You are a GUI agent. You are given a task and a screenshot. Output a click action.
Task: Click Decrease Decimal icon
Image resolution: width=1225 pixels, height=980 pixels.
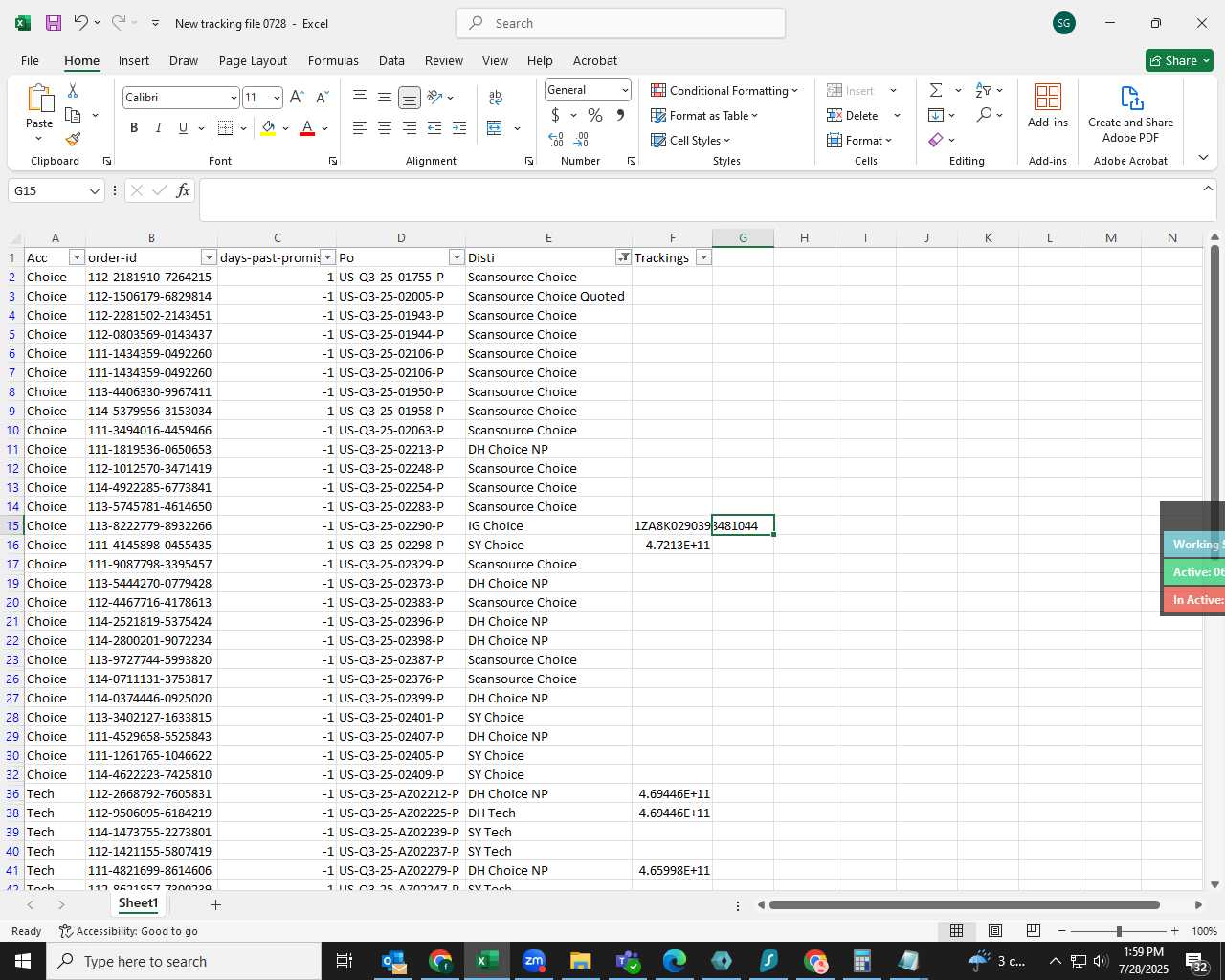click(x=582, y=140)
